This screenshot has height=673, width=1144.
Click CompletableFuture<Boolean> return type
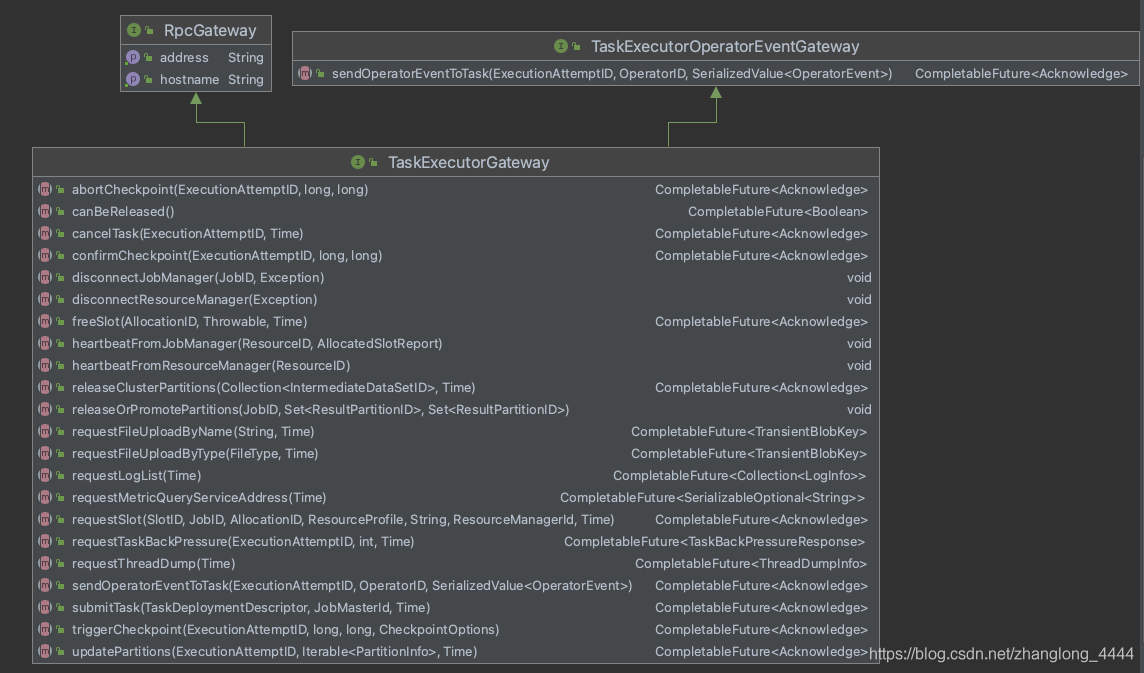point(778,212)
